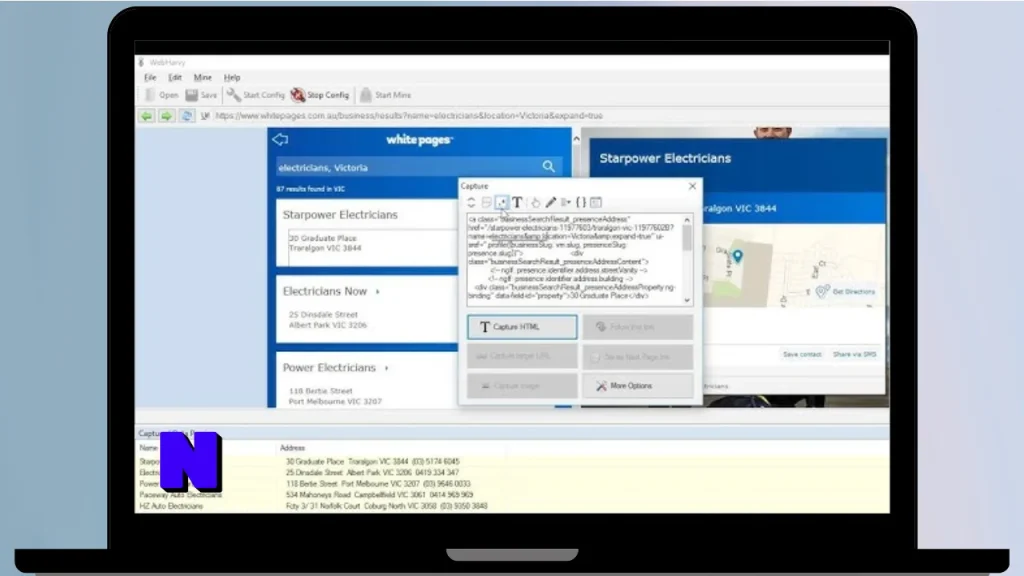The width and height of the screenshot is (1024, 576).
Task: Open the list dropdown icon in Capture toolbar
Action: pos(566,202)
